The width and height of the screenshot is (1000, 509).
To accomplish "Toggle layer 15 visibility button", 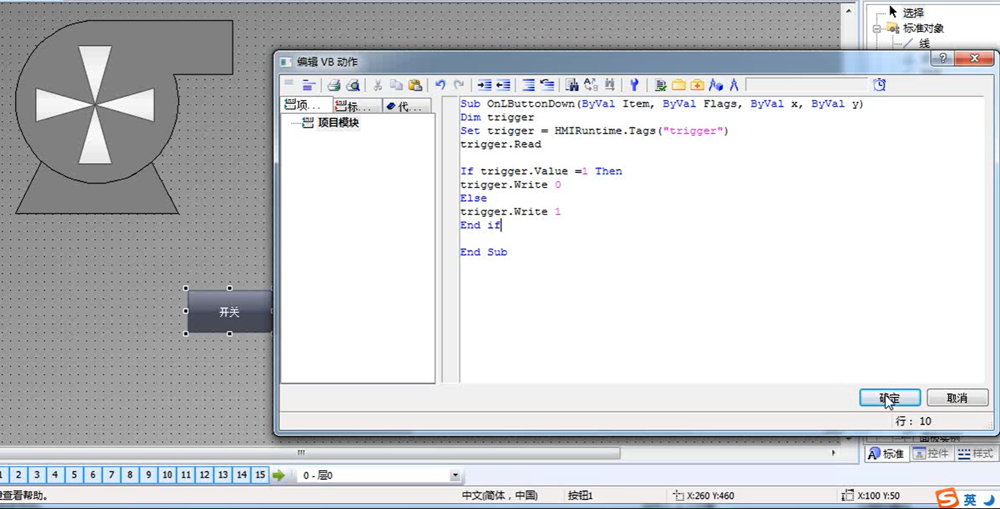I will 260,475.
